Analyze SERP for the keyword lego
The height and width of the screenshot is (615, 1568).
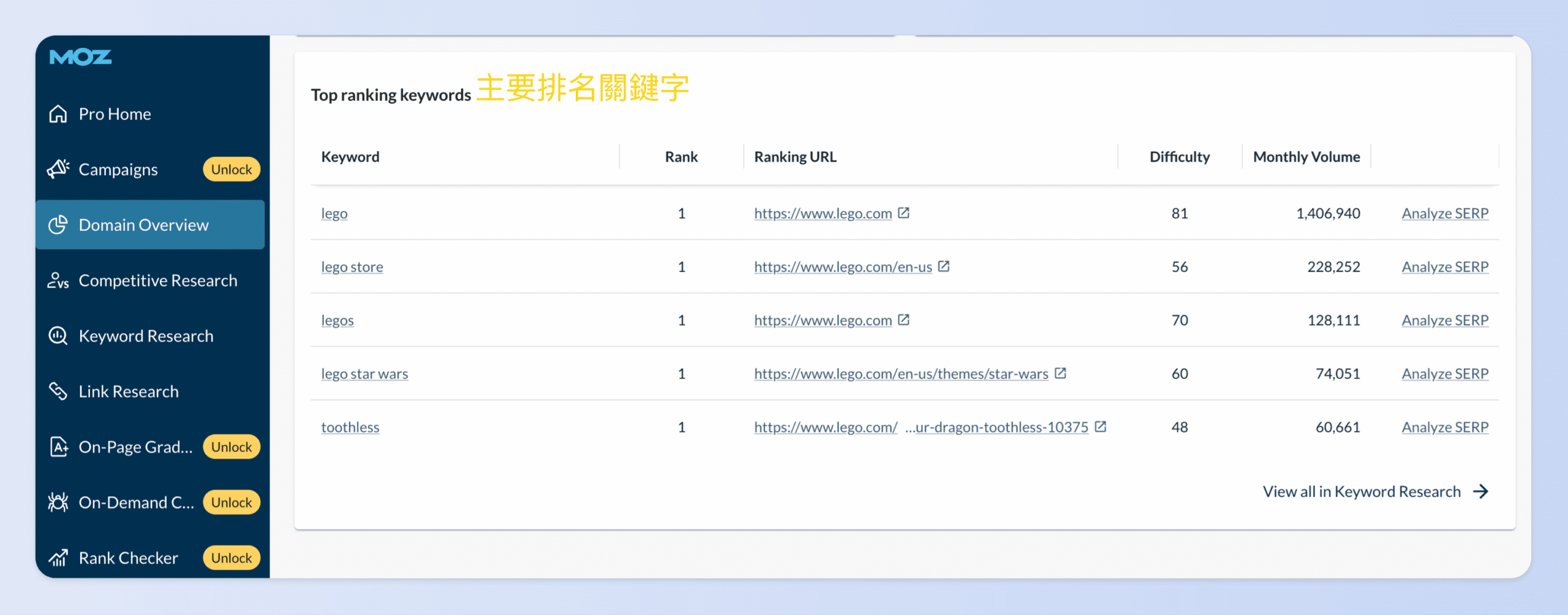[1445, 213]
